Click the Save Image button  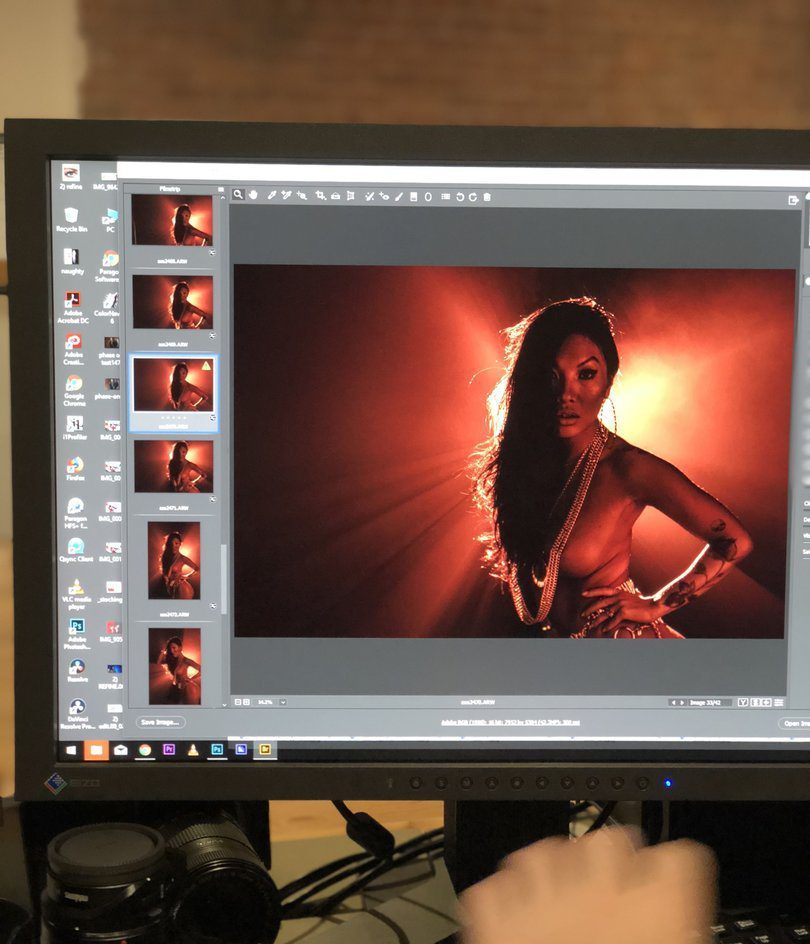(161, 721)
